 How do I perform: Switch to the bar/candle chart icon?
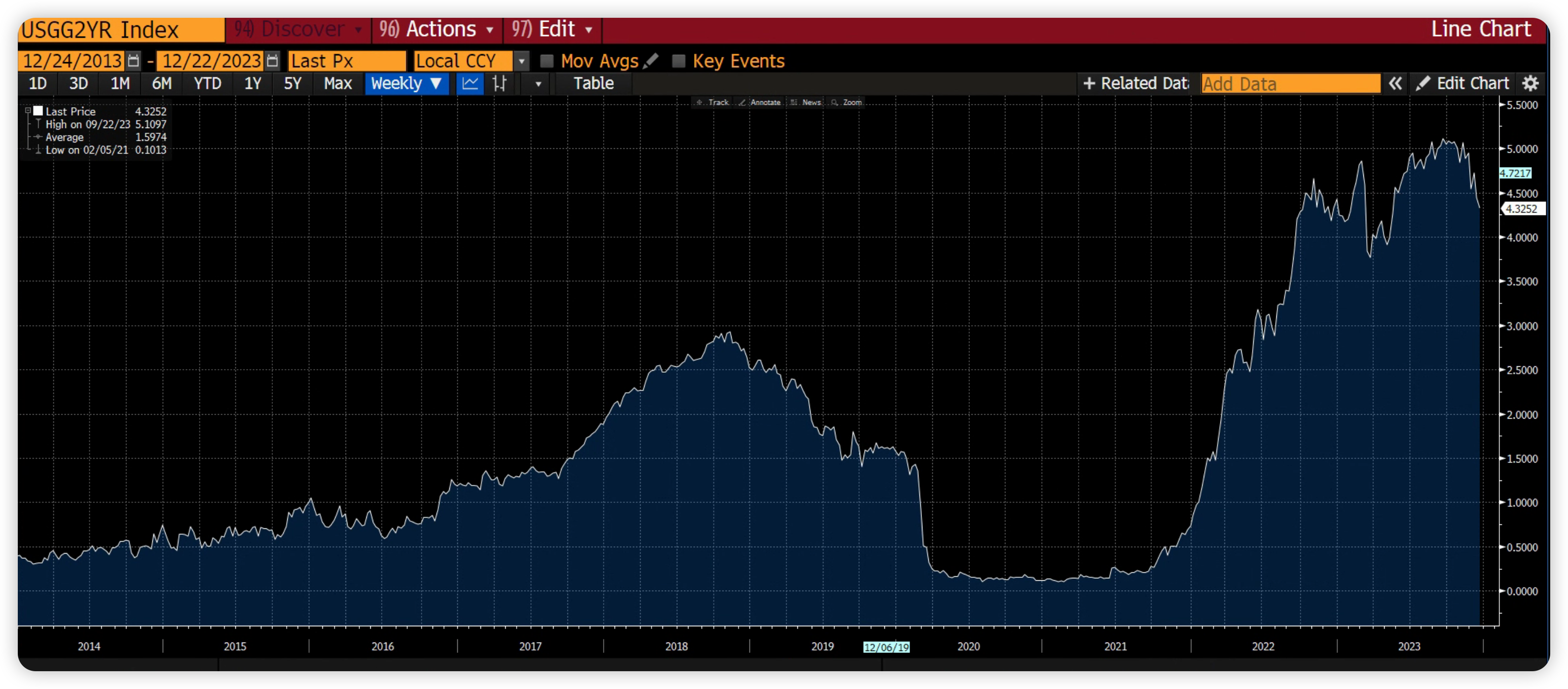(499, 84)
